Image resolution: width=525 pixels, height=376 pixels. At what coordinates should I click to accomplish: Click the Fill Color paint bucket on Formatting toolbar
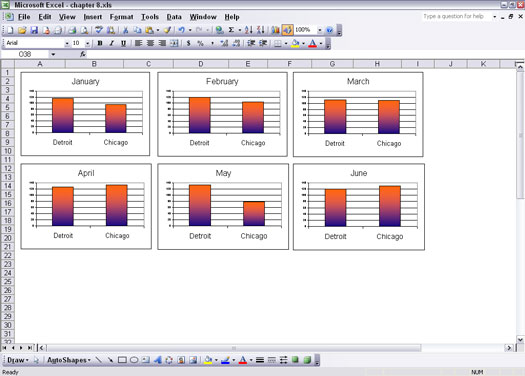295,43
